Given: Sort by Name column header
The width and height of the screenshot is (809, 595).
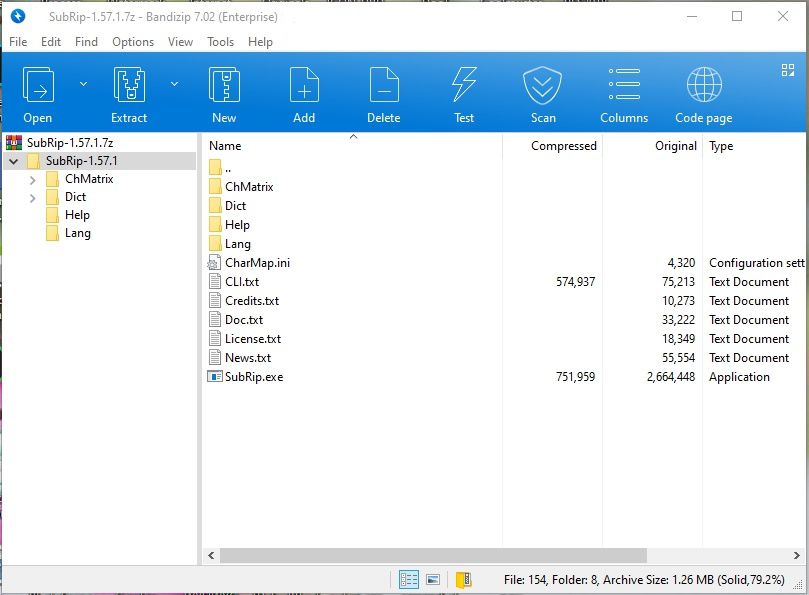Looking at the screenshot, I should click(x=225, y=146).
